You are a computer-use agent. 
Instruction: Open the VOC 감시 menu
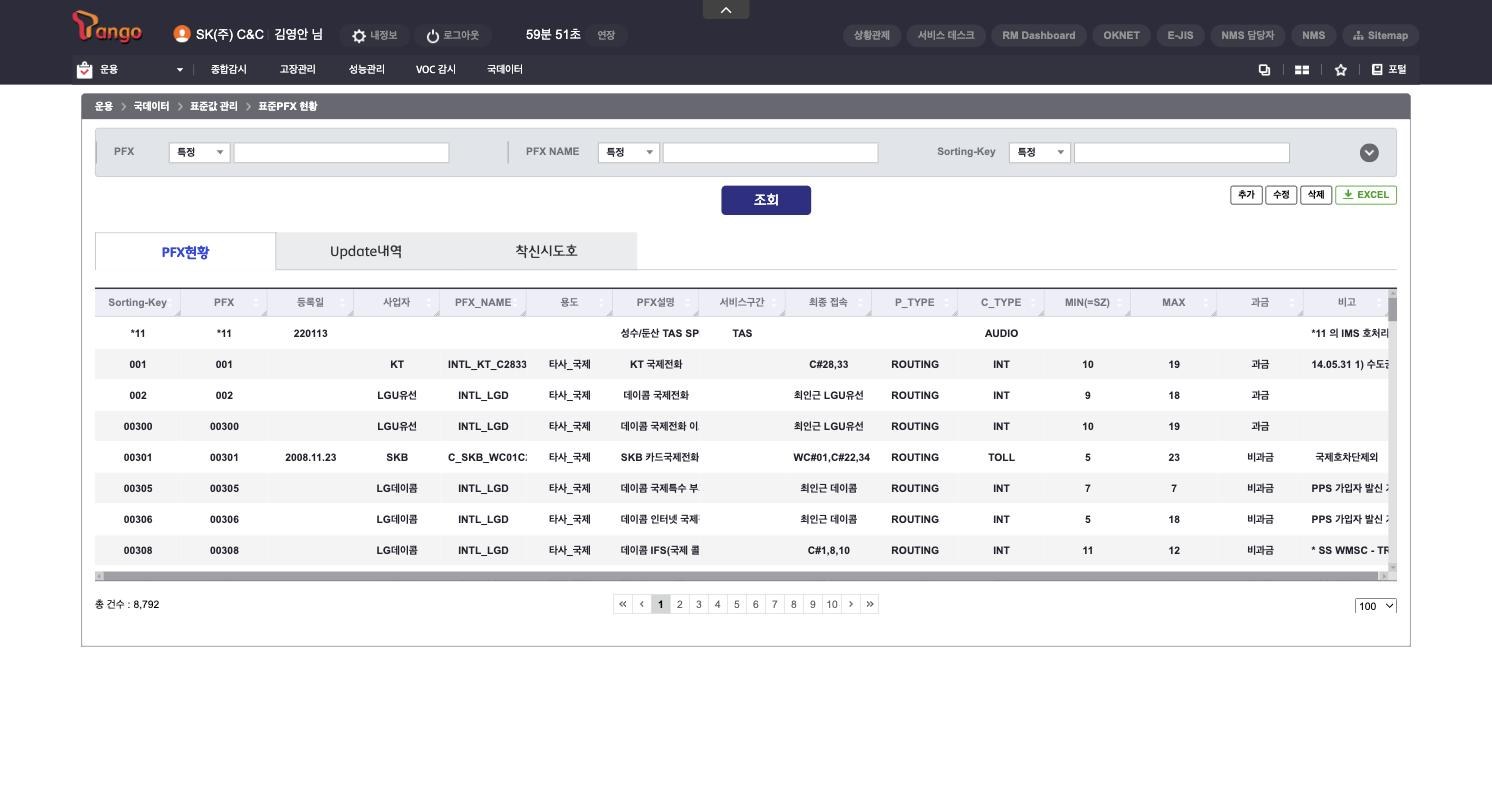(436, 70)
